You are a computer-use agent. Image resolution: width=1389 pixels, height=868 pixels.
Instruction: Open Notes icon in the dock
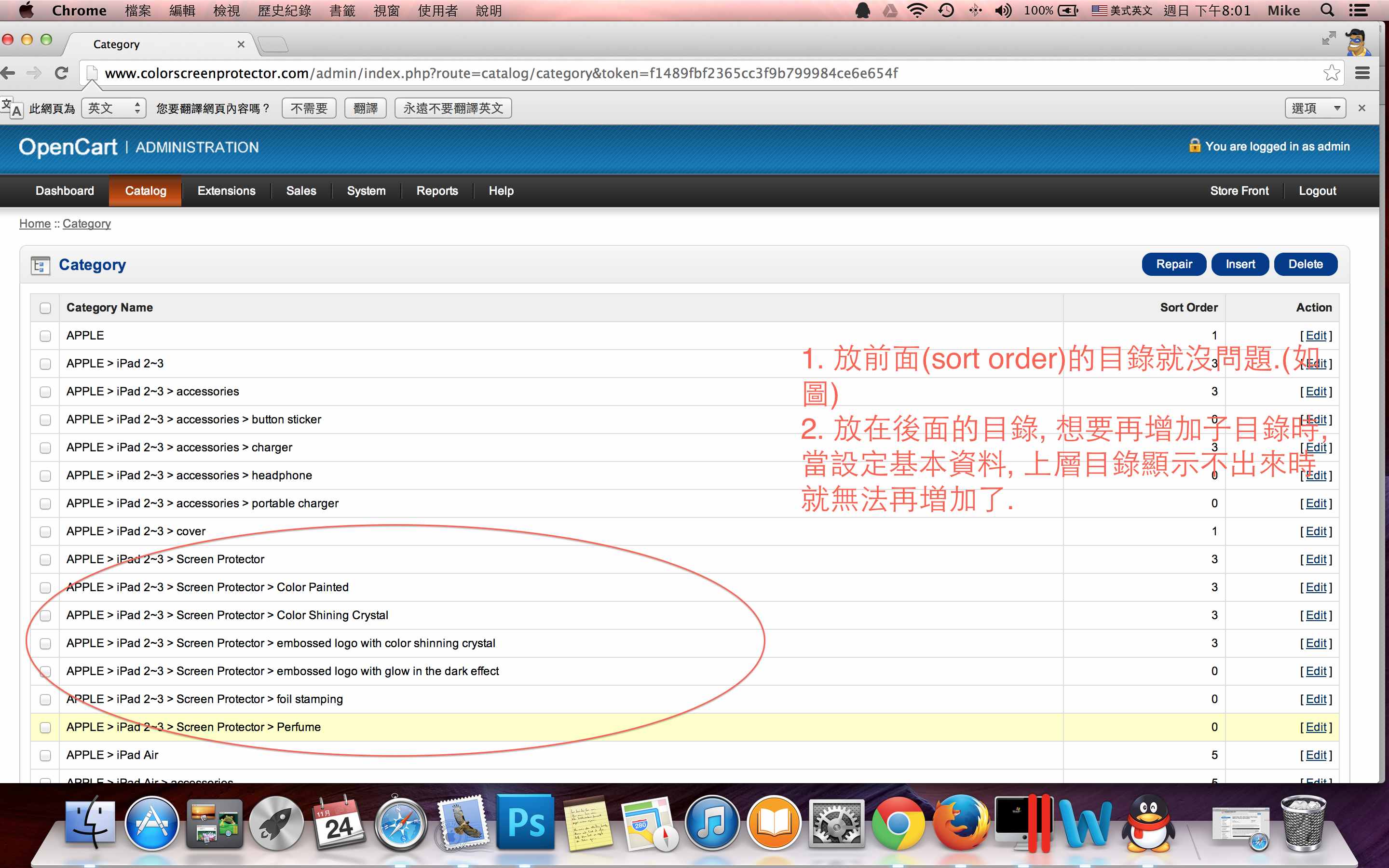(588, 825)
